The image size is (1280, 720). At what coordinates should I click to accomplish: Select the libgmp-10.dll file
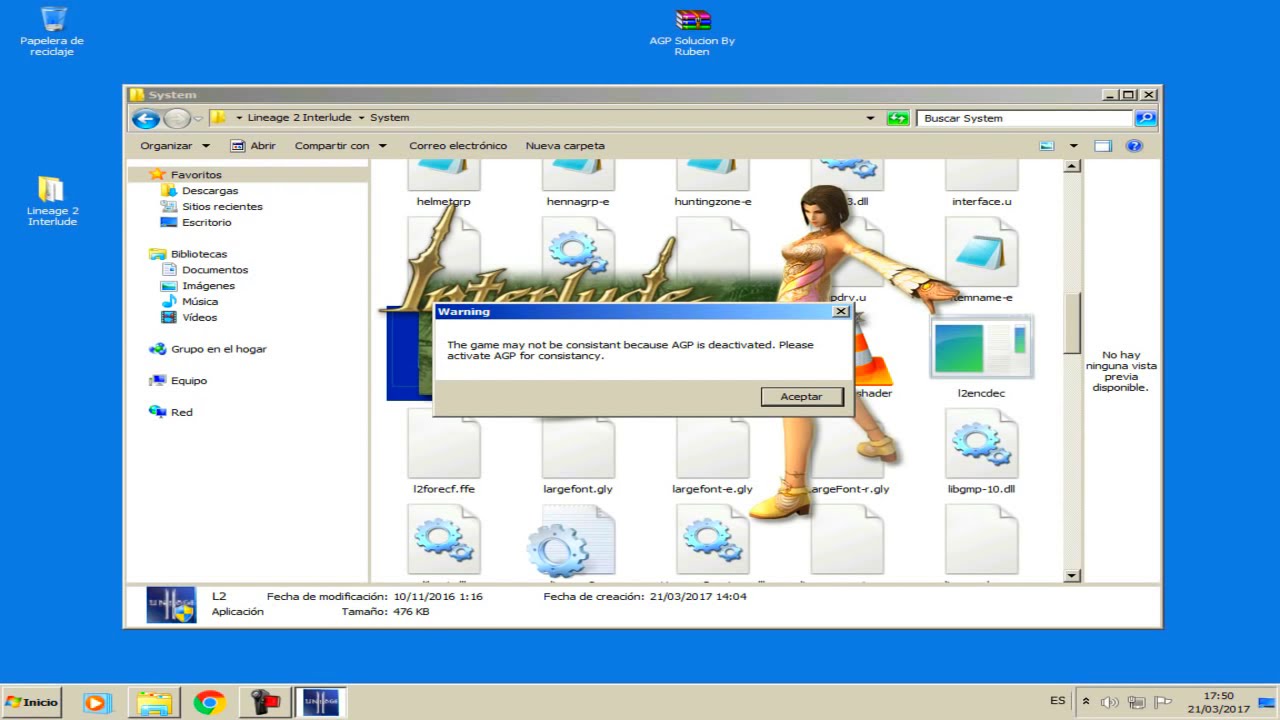pos(981,453)
